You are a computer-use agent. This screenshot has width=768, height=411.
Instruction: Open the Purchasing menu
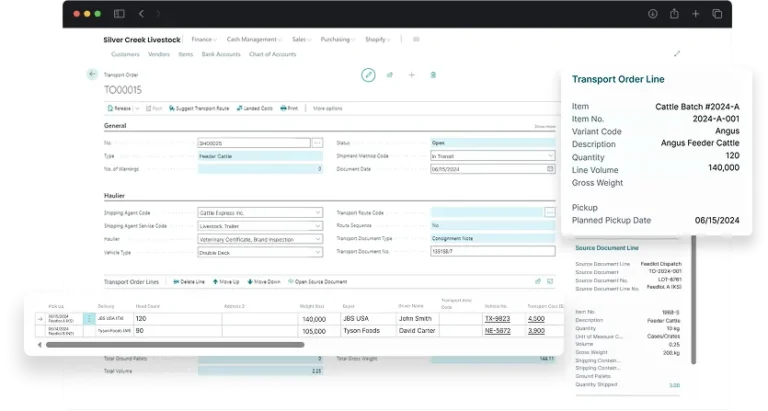point(337,39)
